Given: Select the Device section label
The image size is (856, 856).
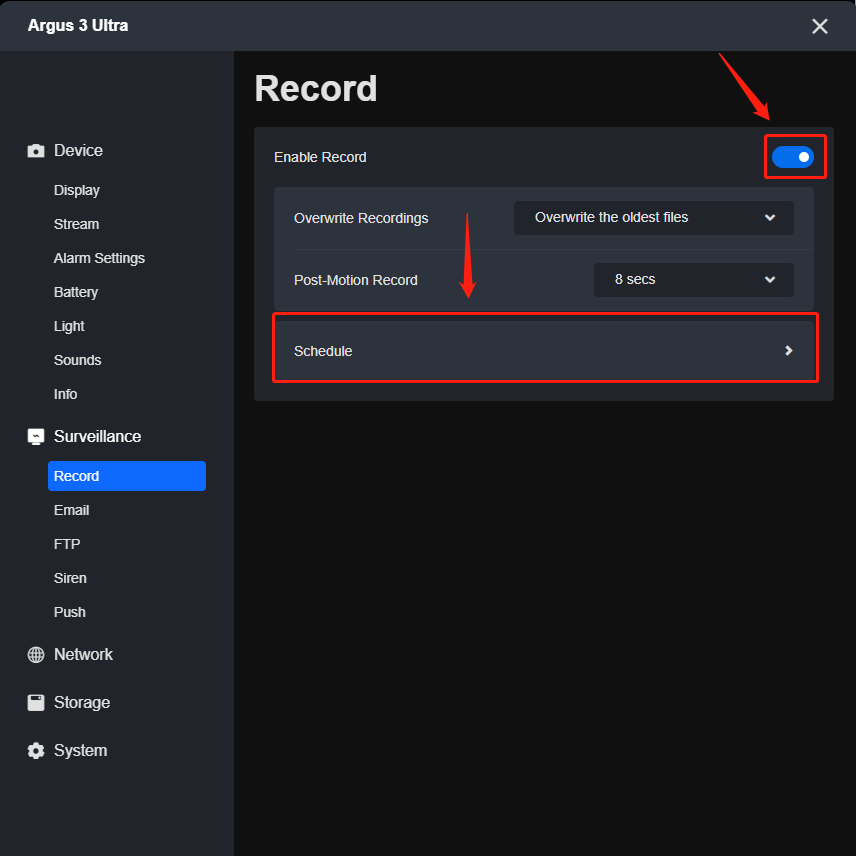Looking at the screenshot, I should point(78,151).
